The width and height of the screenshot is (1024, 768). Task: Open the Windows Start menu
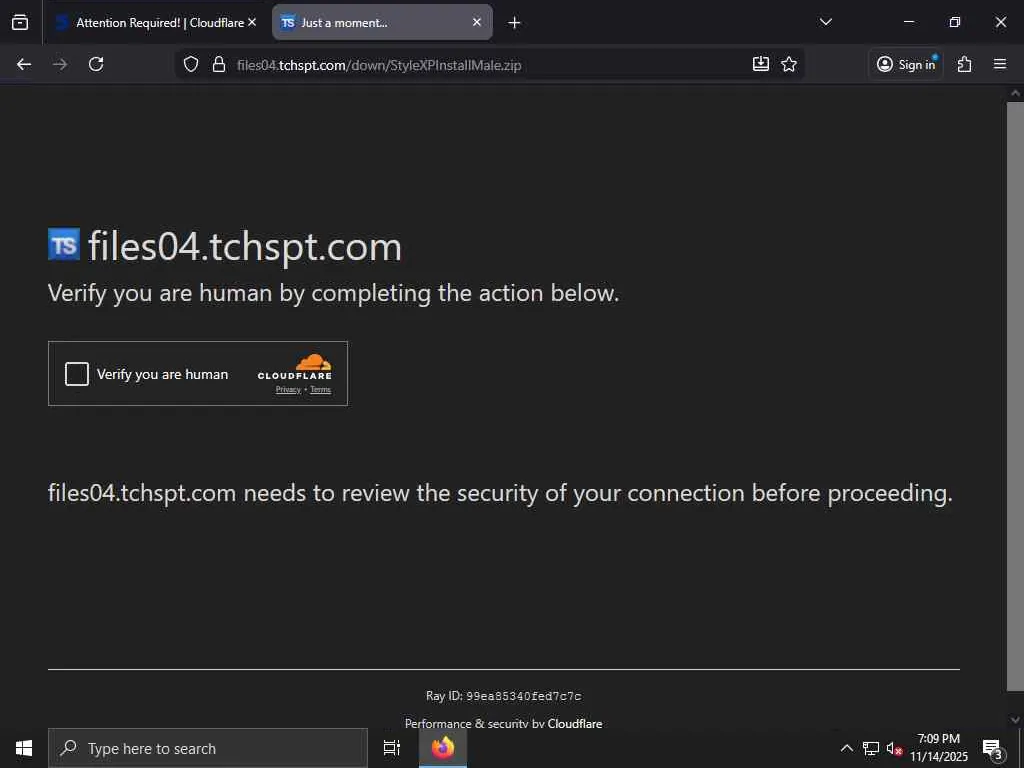coord(24,748)
